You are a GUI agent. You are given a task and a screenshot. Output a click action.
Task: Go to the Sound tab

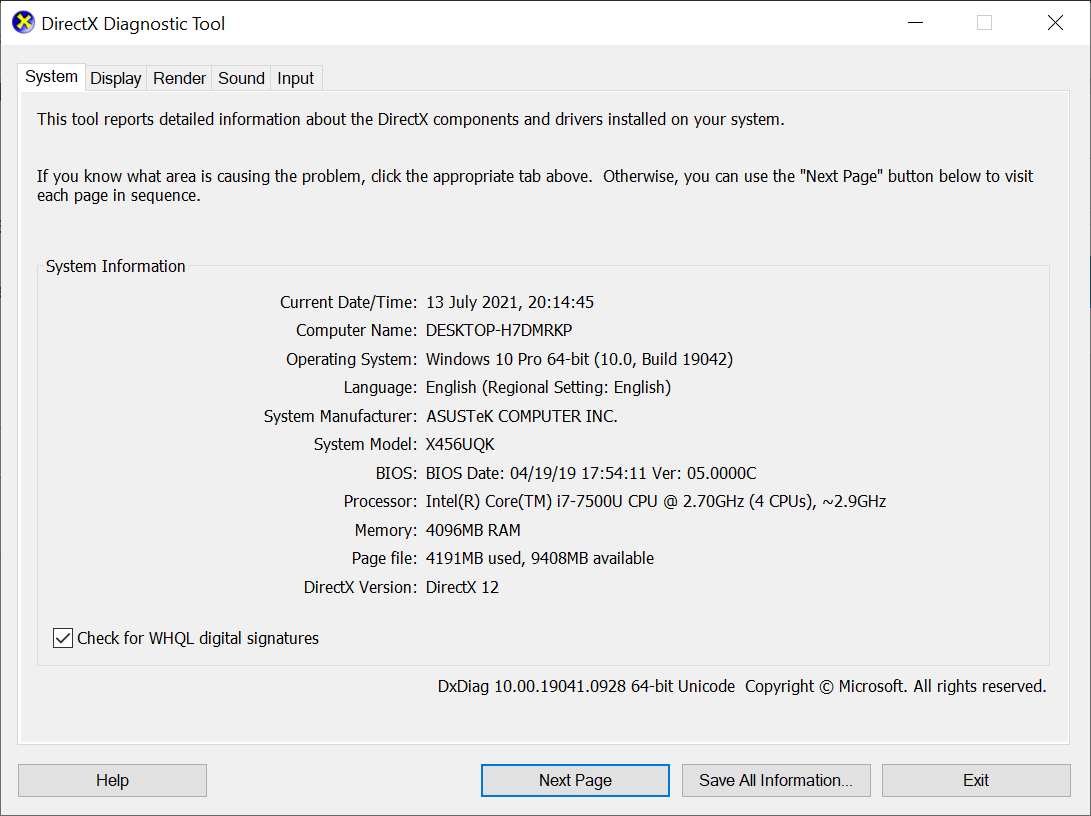(x=242, y=78)
